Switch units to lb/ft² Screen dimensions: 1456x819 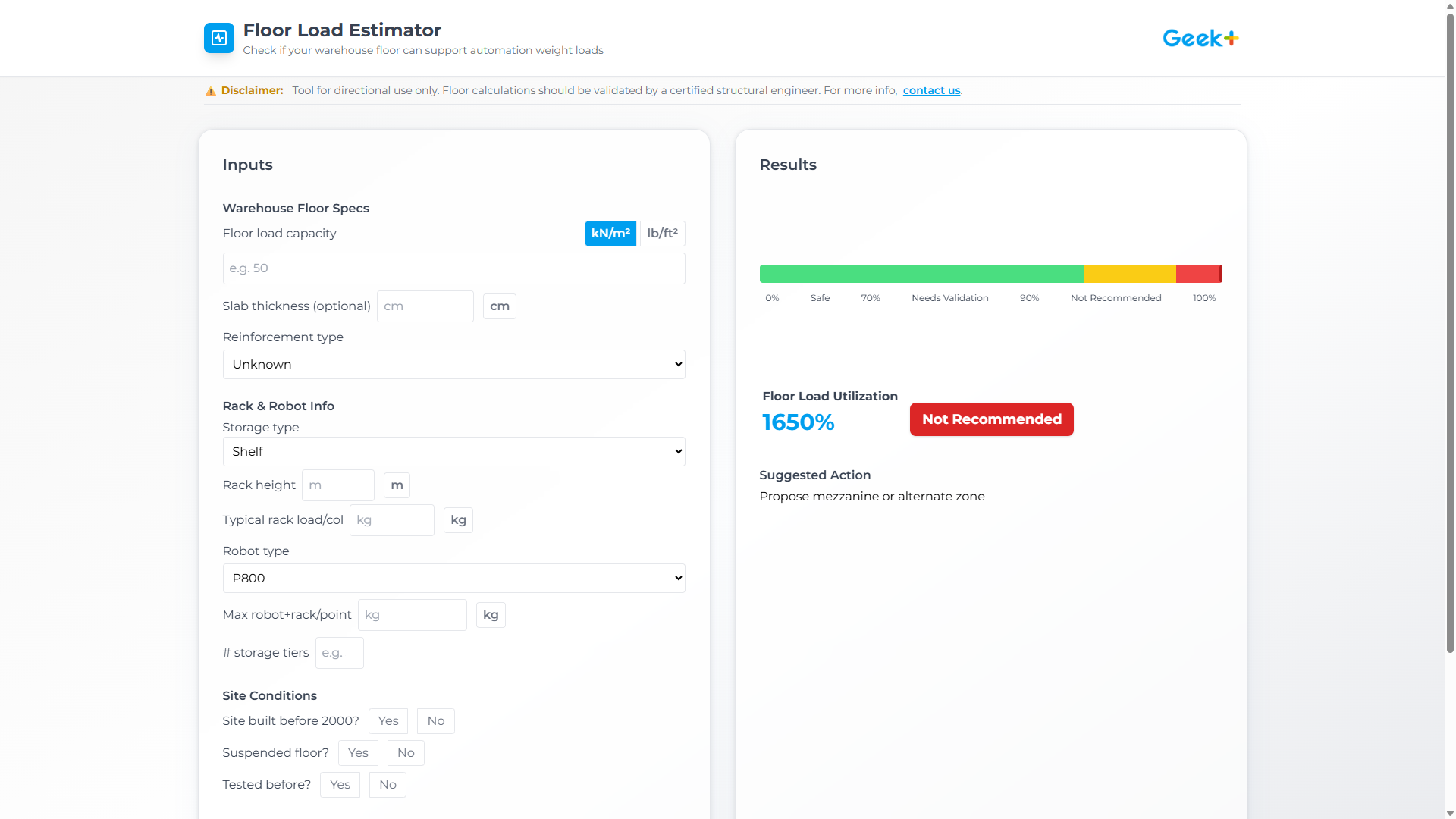[662, 234]
